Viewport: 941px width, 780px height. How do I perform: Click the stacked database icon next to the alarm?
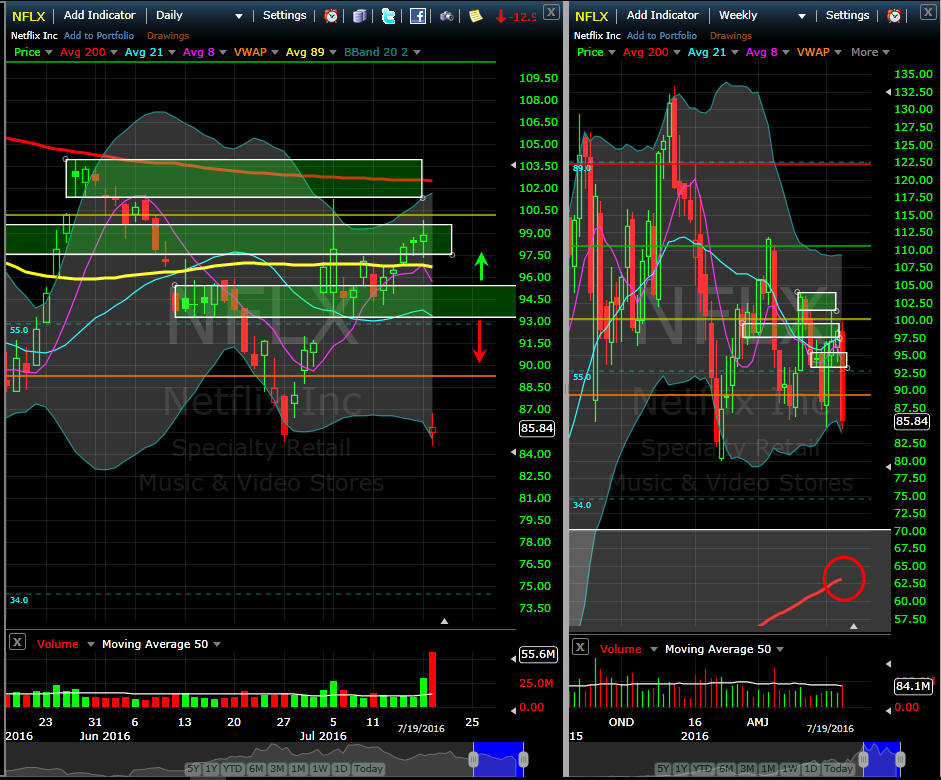point(360,16)
